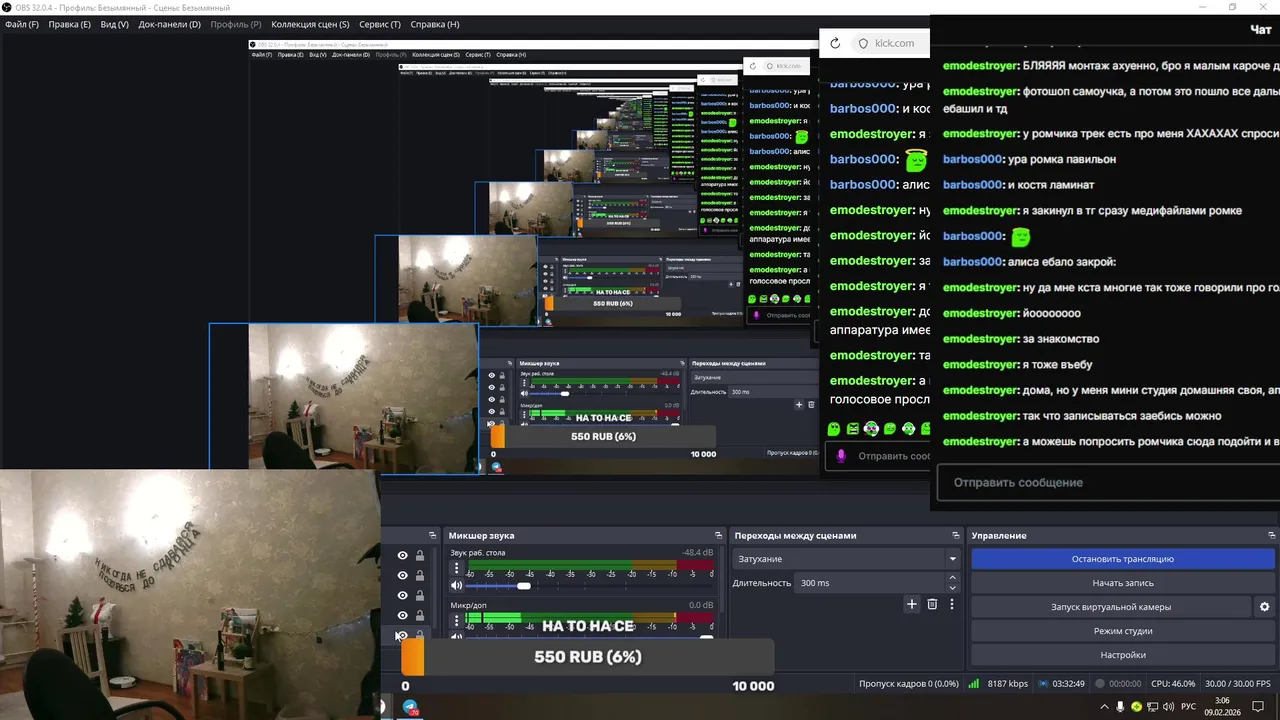The height and width of the screenshot is (720, 1280).
Task: Open options menu for Микр/доп channel
Action: pos(457,620)
